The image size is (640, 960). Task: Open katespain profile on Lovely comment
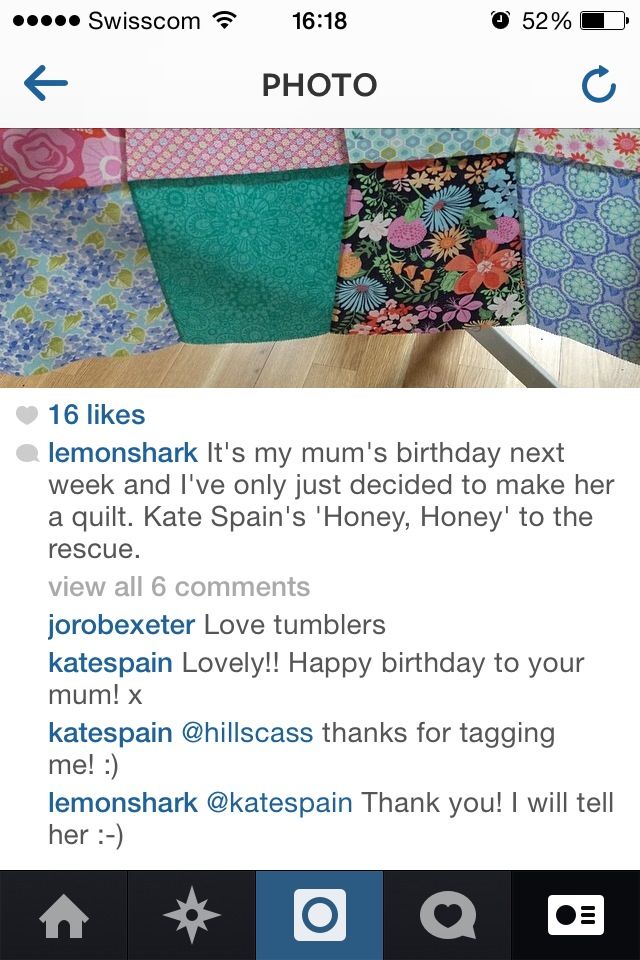(110, 664)
